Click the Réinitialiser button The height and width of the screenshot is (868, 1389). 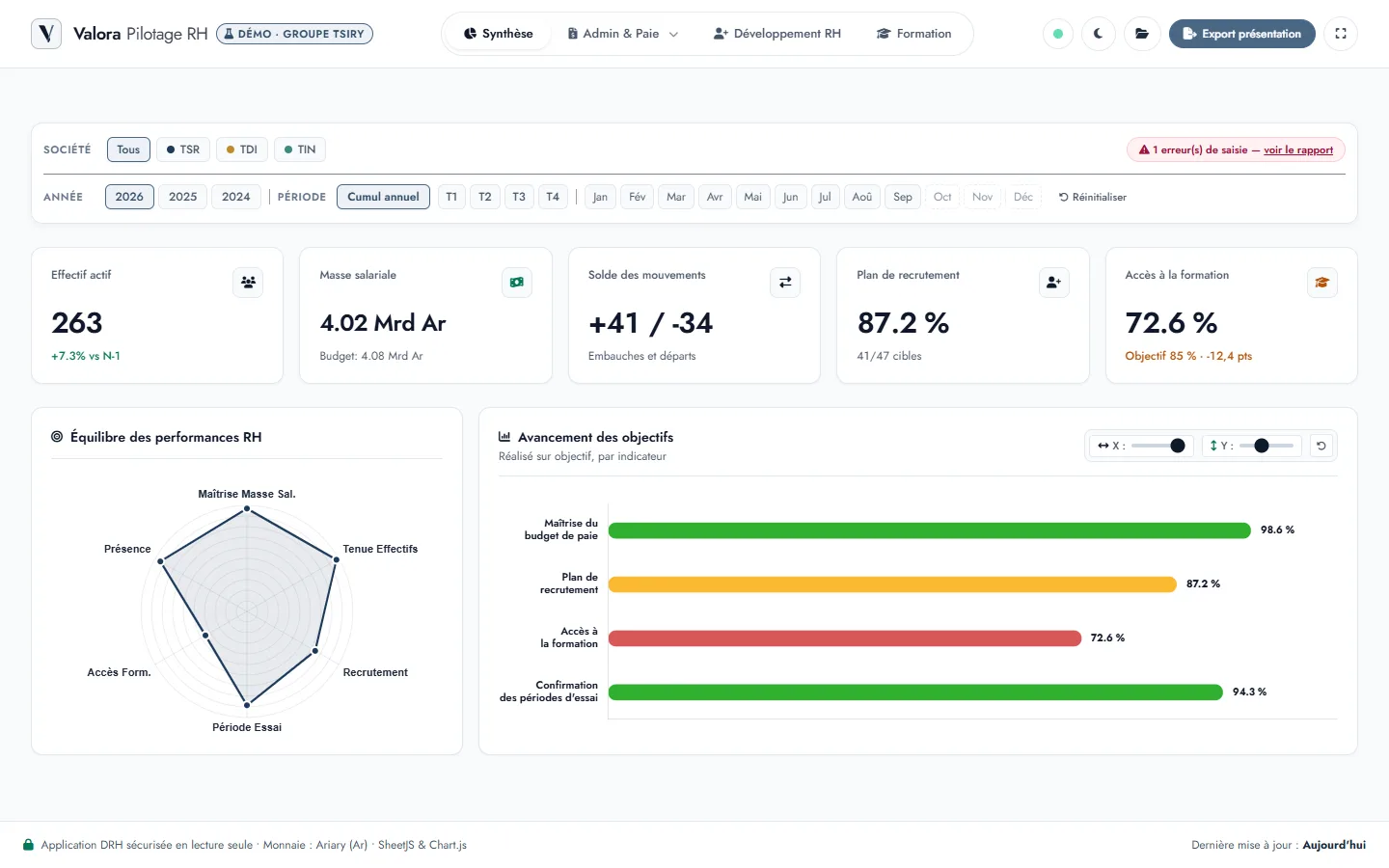(1092, 197)
